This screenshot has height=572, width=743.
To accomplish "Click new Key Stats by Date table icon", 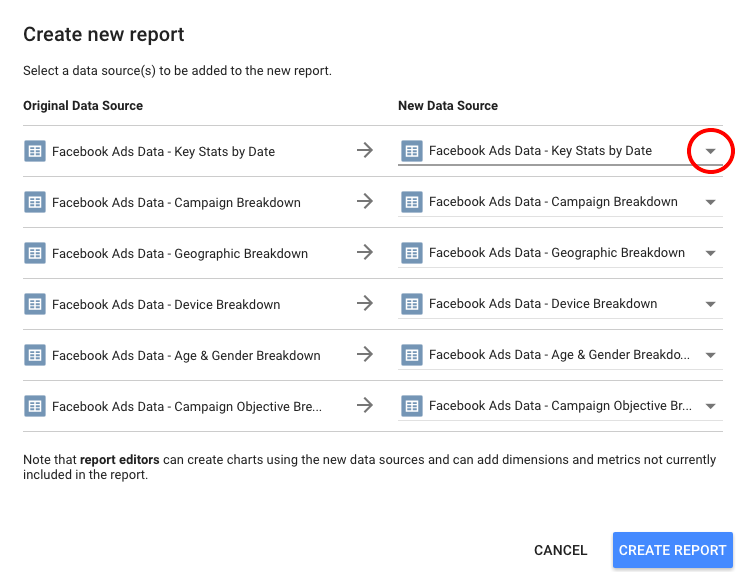I will pos(412,151).
